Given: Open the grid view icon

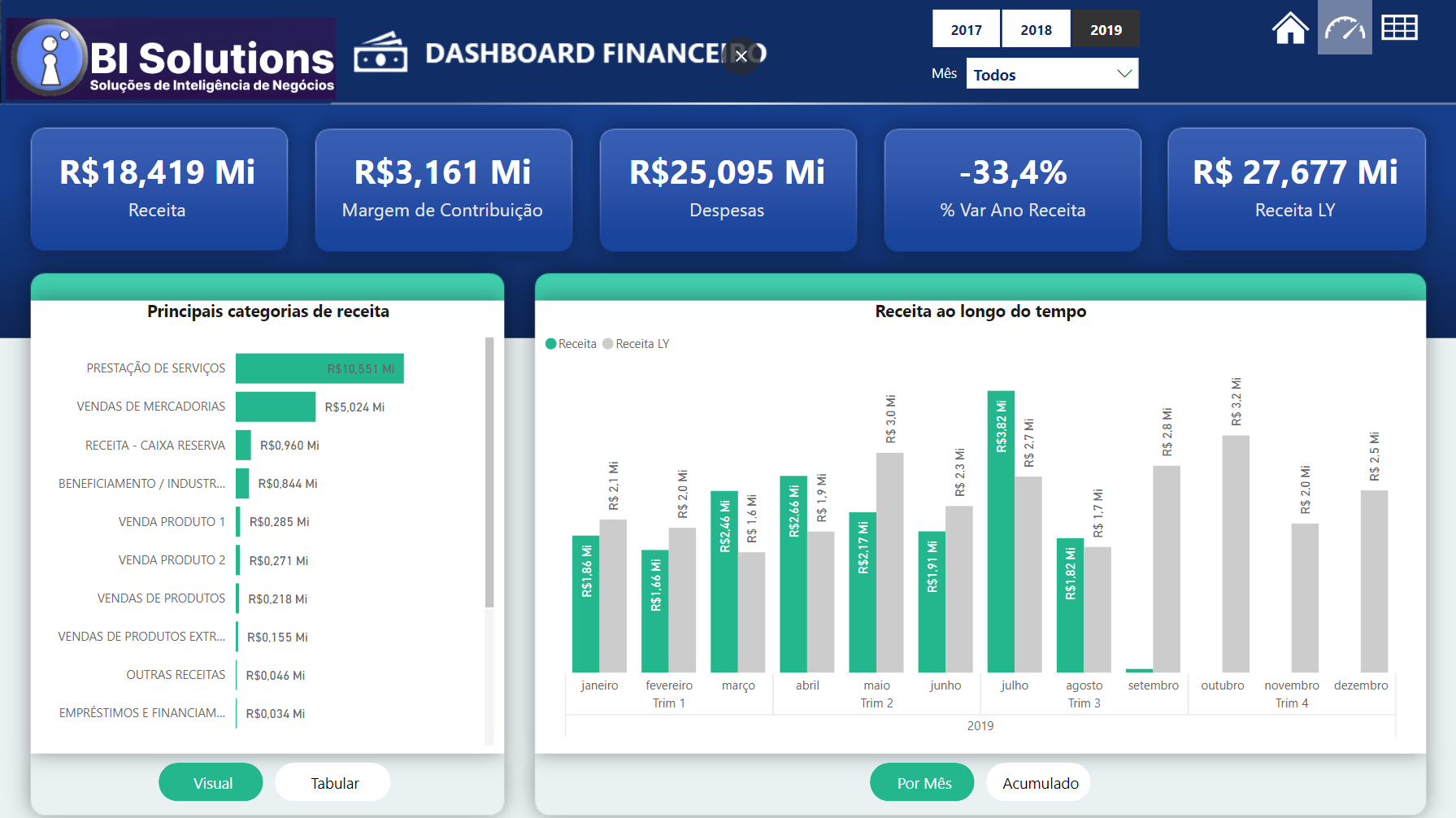Looking at the screenshot, I should (1399, 28).
